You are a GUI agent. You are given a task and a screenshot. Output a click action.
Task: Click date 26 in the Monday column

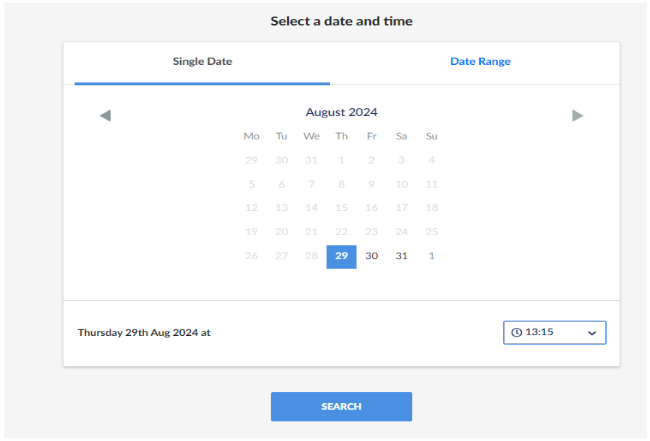click(251, 256)
